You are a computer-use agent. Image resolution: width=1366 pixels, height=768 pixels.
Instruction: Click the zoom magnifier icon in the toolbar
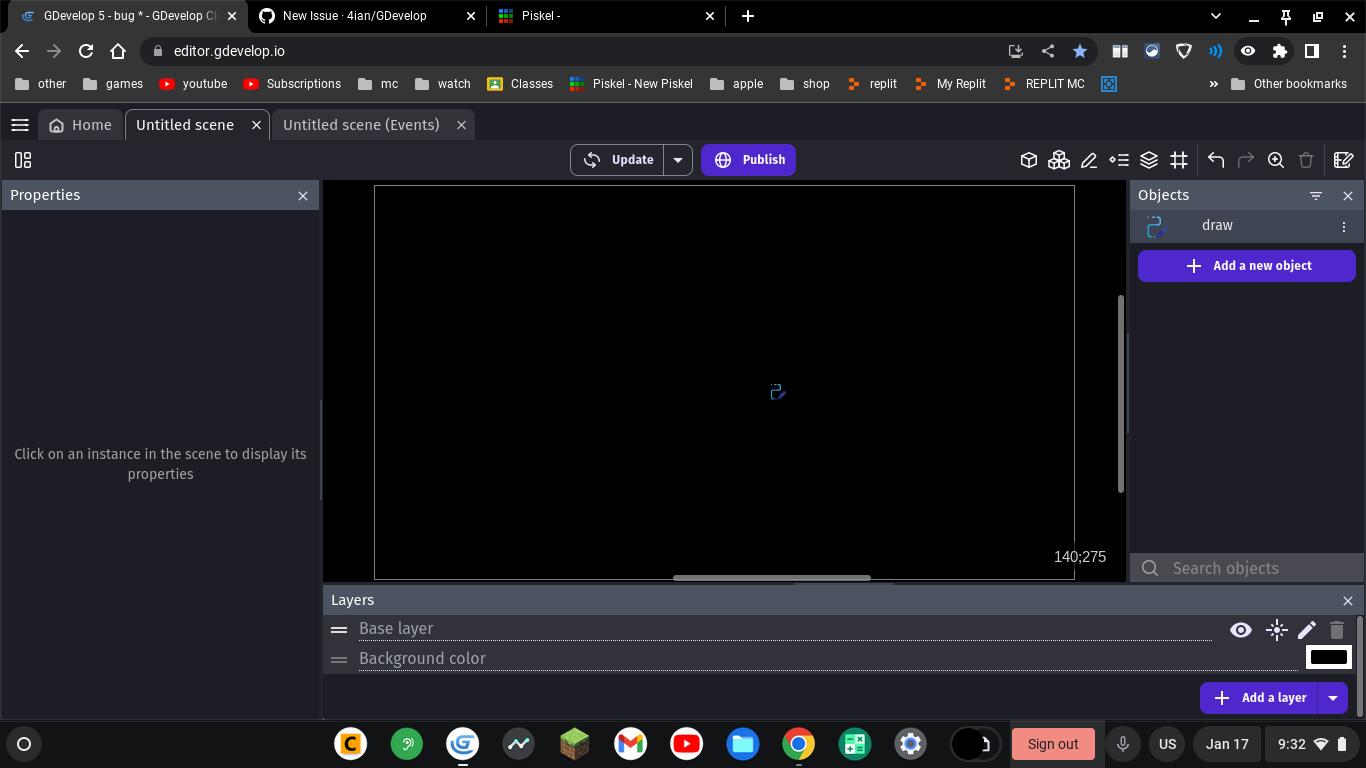pyautogui.click(x=1276, y=159)
